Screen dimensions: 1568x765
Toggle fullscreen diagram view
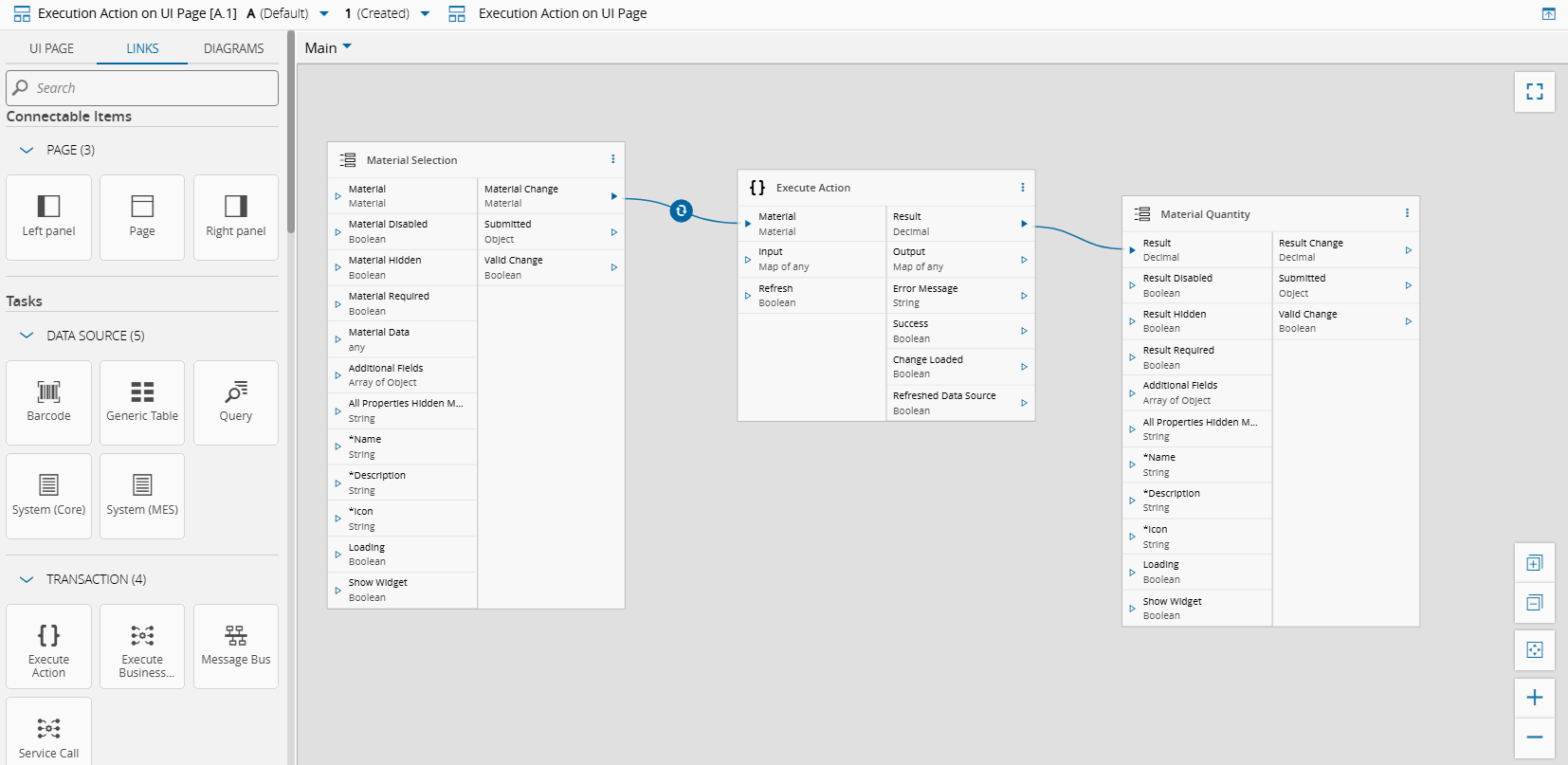coord(1534,92)
